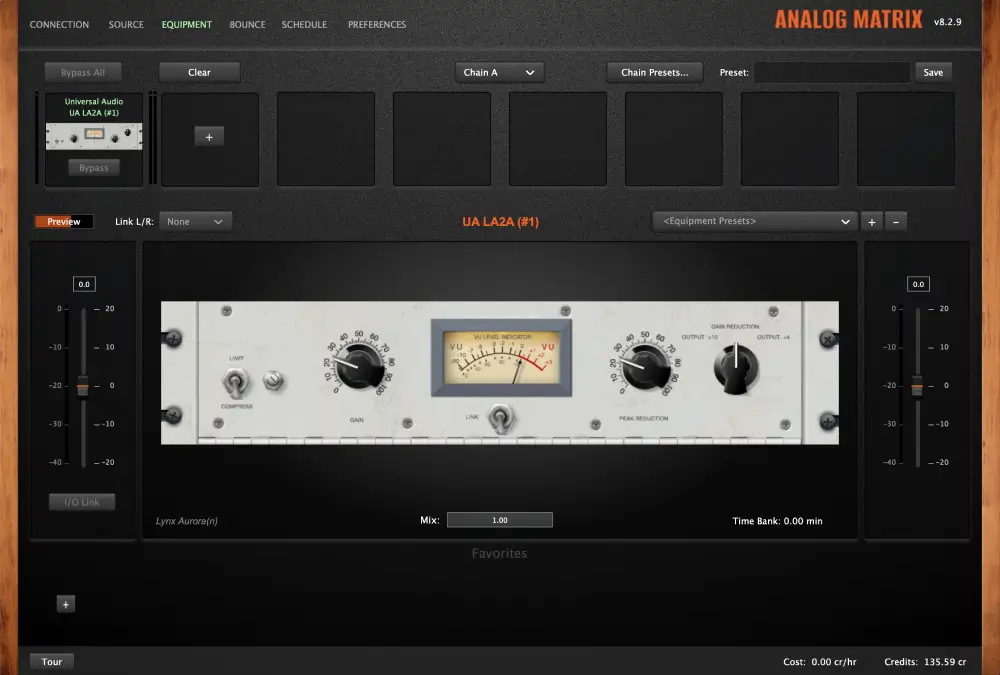Click the output level fader handle

[917, 386]
